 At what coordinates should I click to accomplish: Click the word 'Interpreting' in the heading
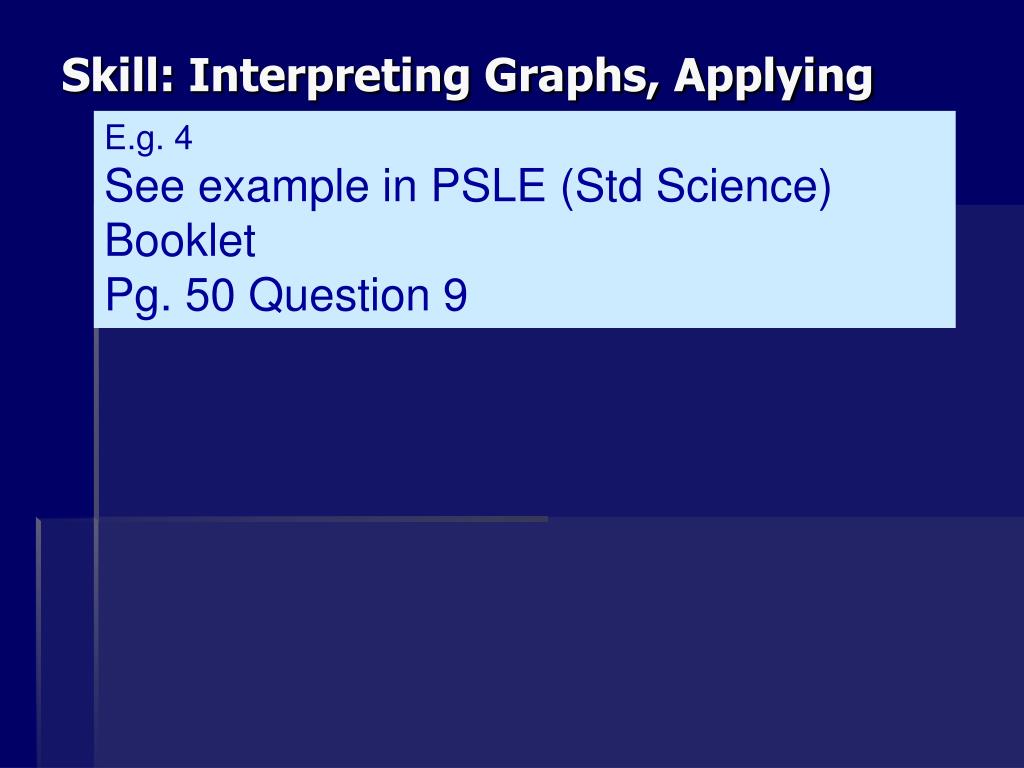click(329, 77)
